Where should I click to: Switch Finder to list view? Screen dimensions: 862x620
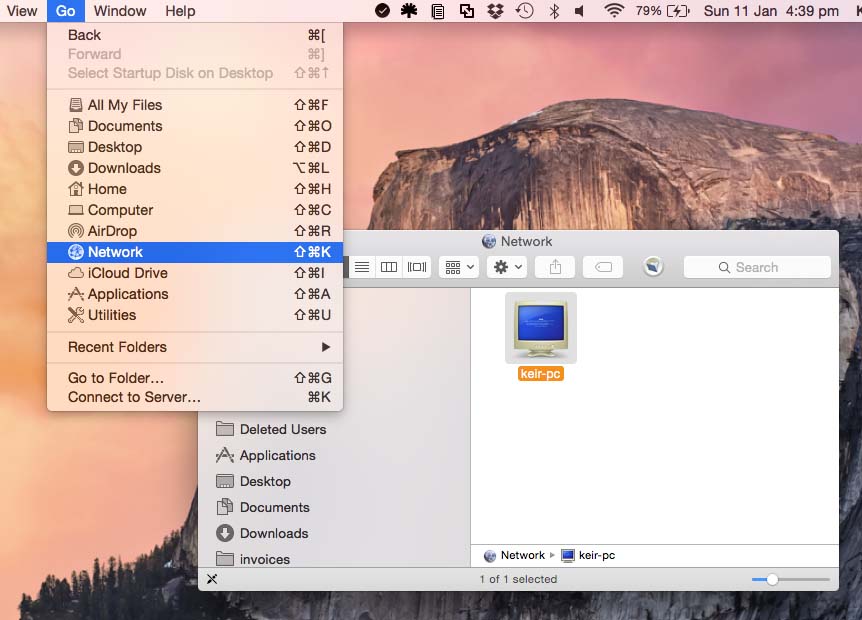pyautogui.click(x=362, y=268)
